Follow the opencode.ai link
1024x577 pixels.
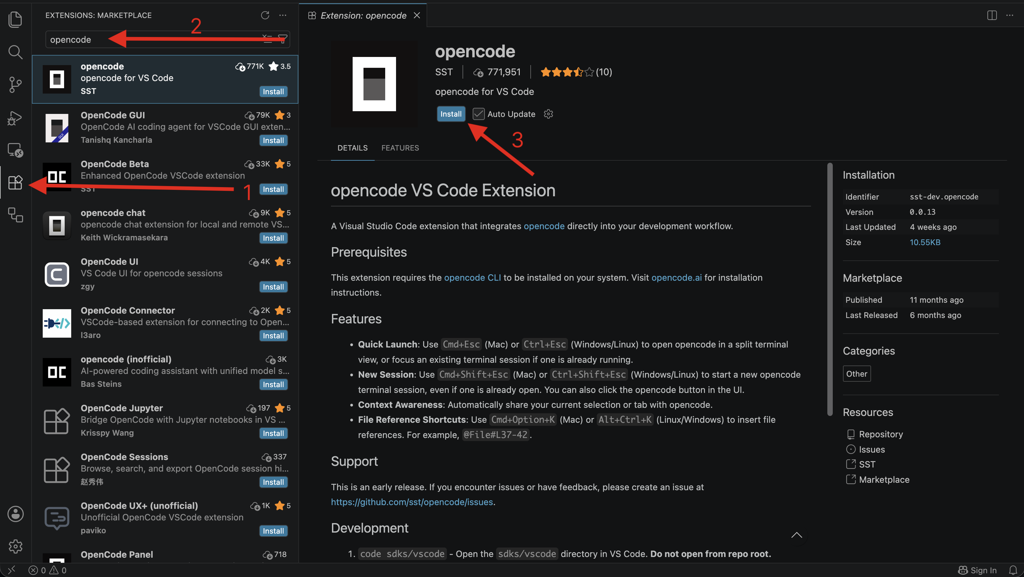677,277
